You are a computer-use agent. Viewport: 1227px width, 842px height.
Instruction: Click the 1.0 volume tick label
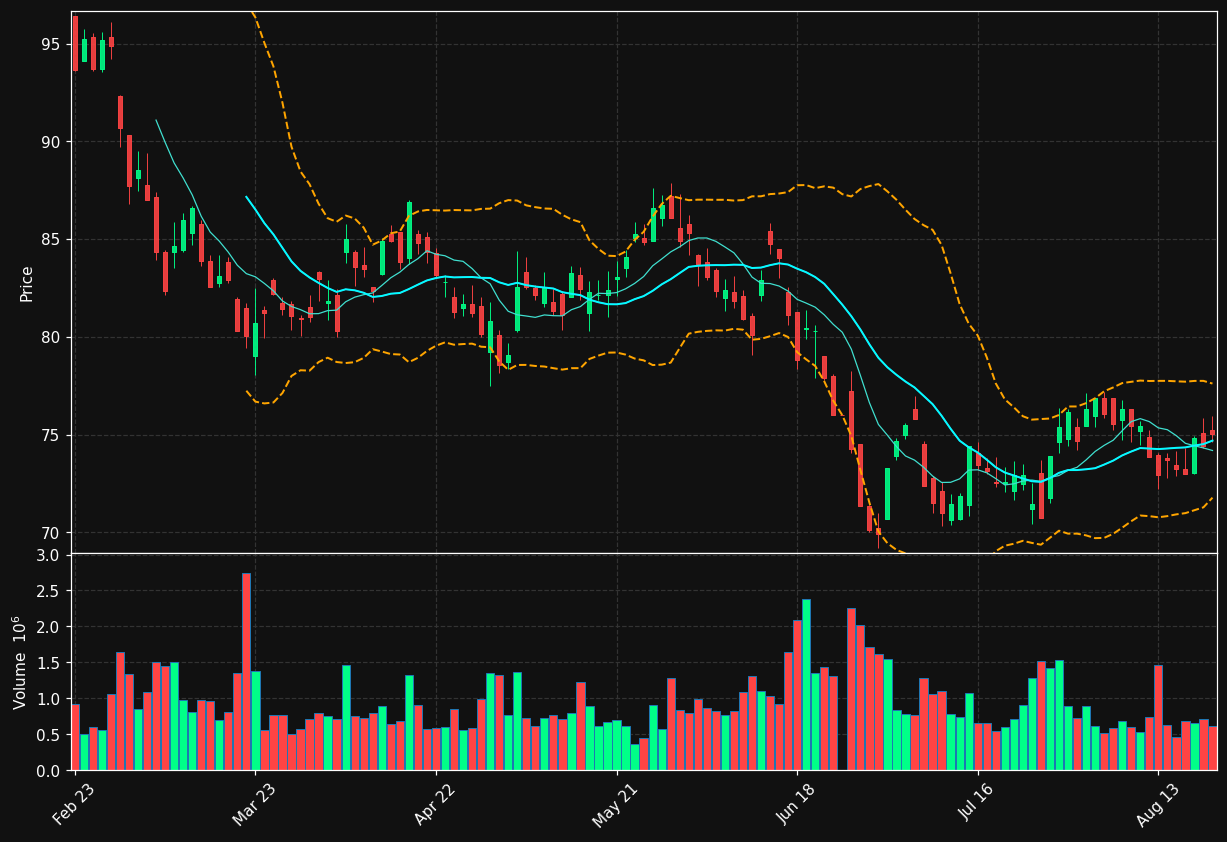pyautogui.click(x=50, y=699)
